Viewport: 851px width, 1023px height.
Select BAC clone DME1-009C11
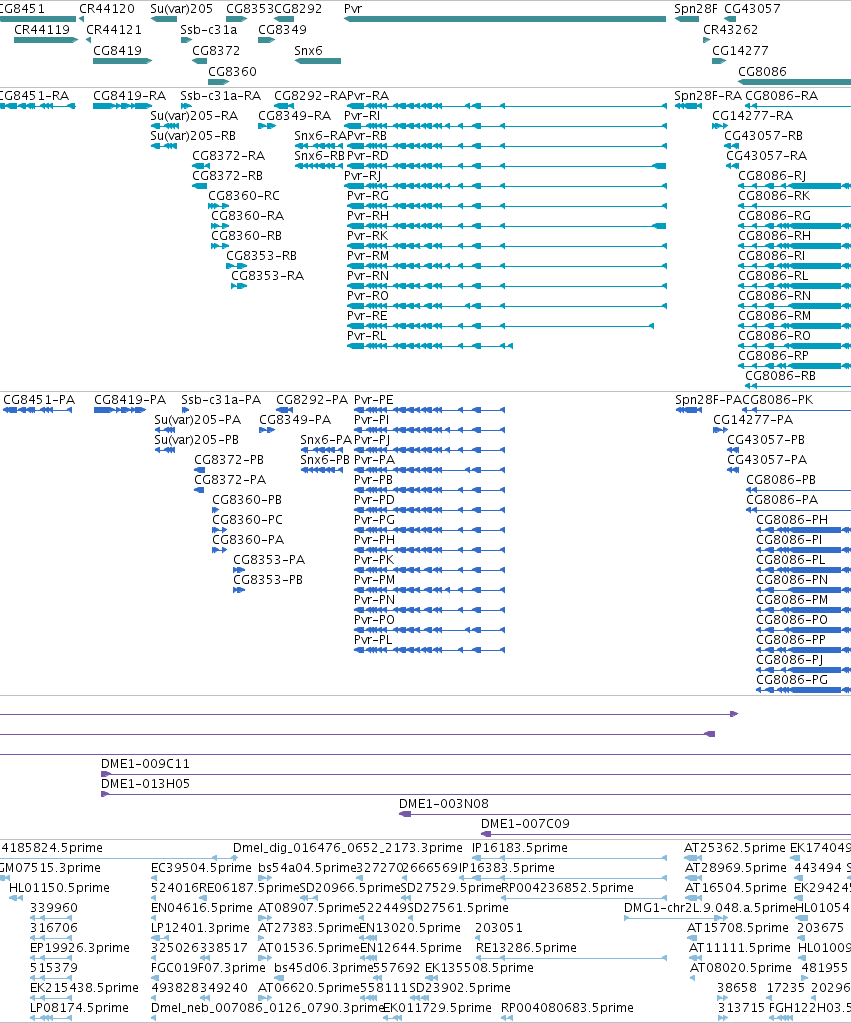[x=145, y=763]
